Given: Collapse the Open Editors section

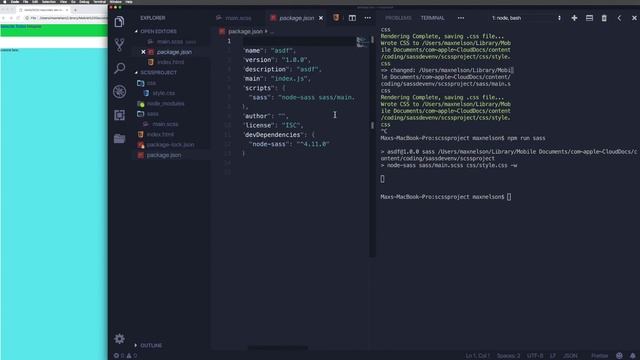Looking at the screenshot, I should [x=158, y=31].
